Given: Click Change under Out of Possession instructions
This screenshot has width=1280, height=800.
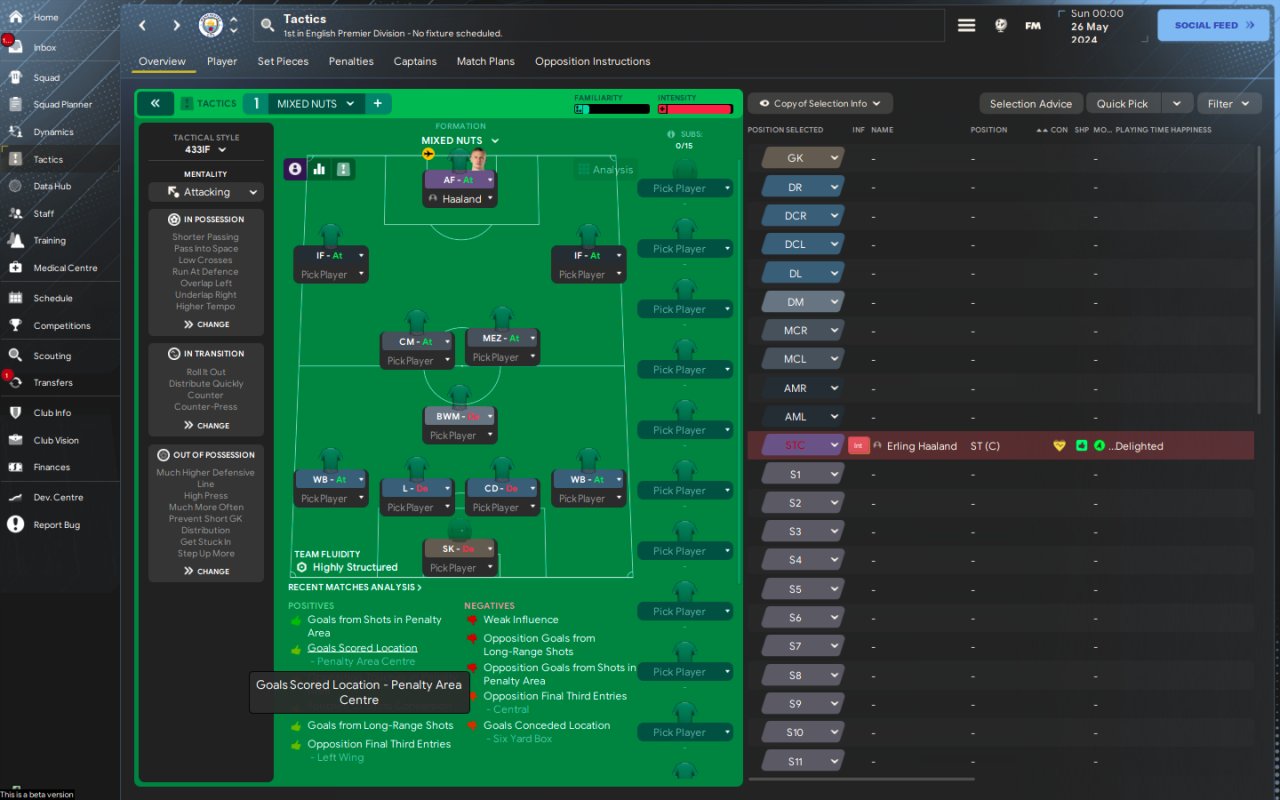Looking at the screenshot, I should pos(206,572).
